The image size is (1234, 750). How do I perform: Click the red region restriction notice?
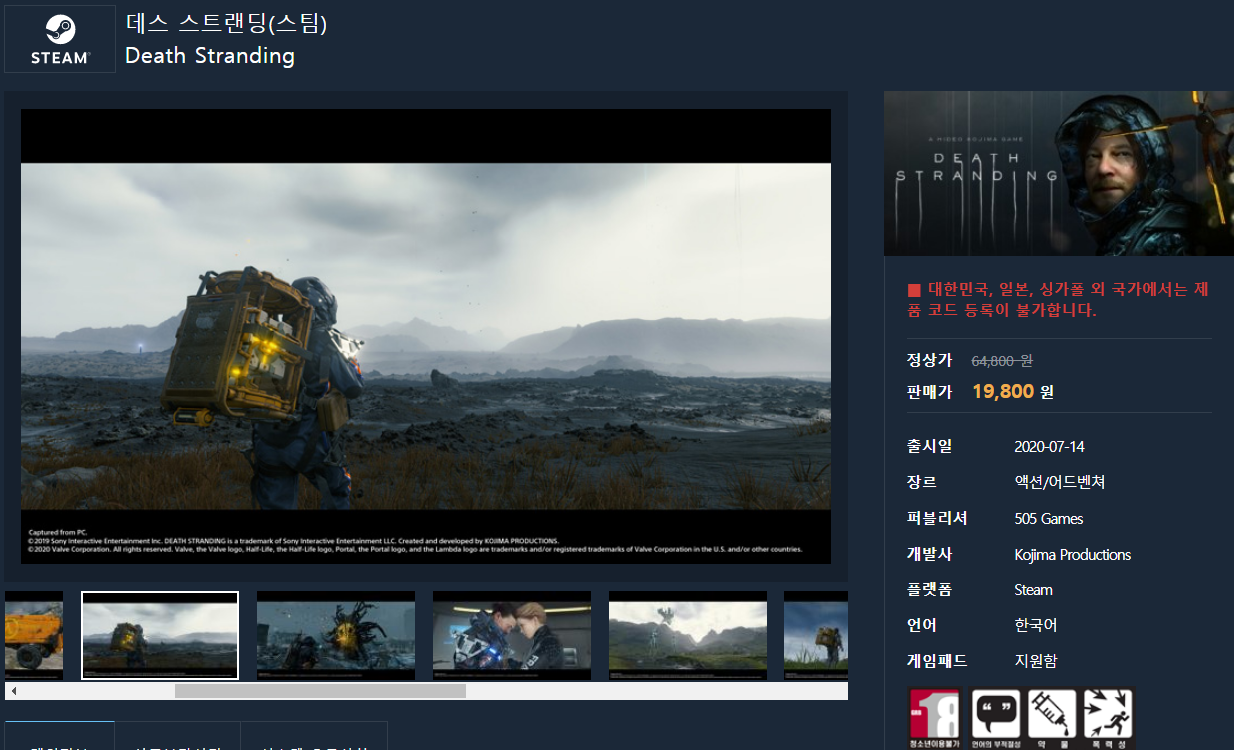coord(1058,300)
